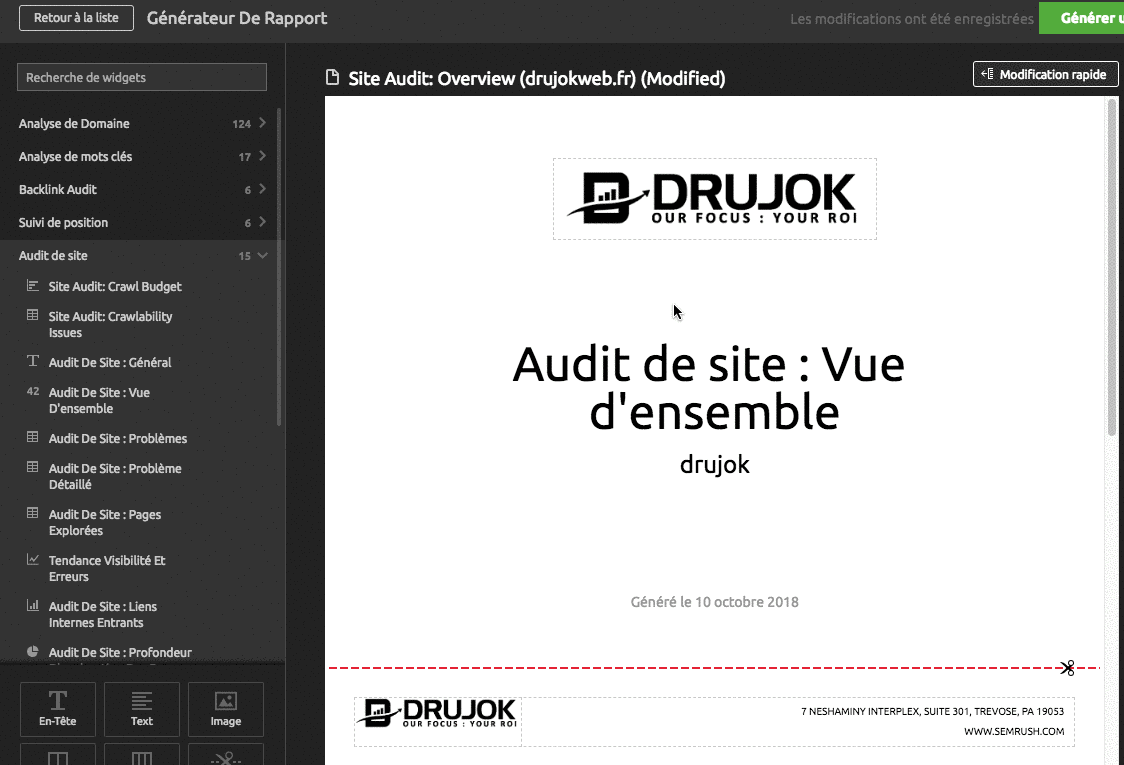Click 'Les modifications ont été enregistrées' status text
1124x765 pixels.
point(912,19)
